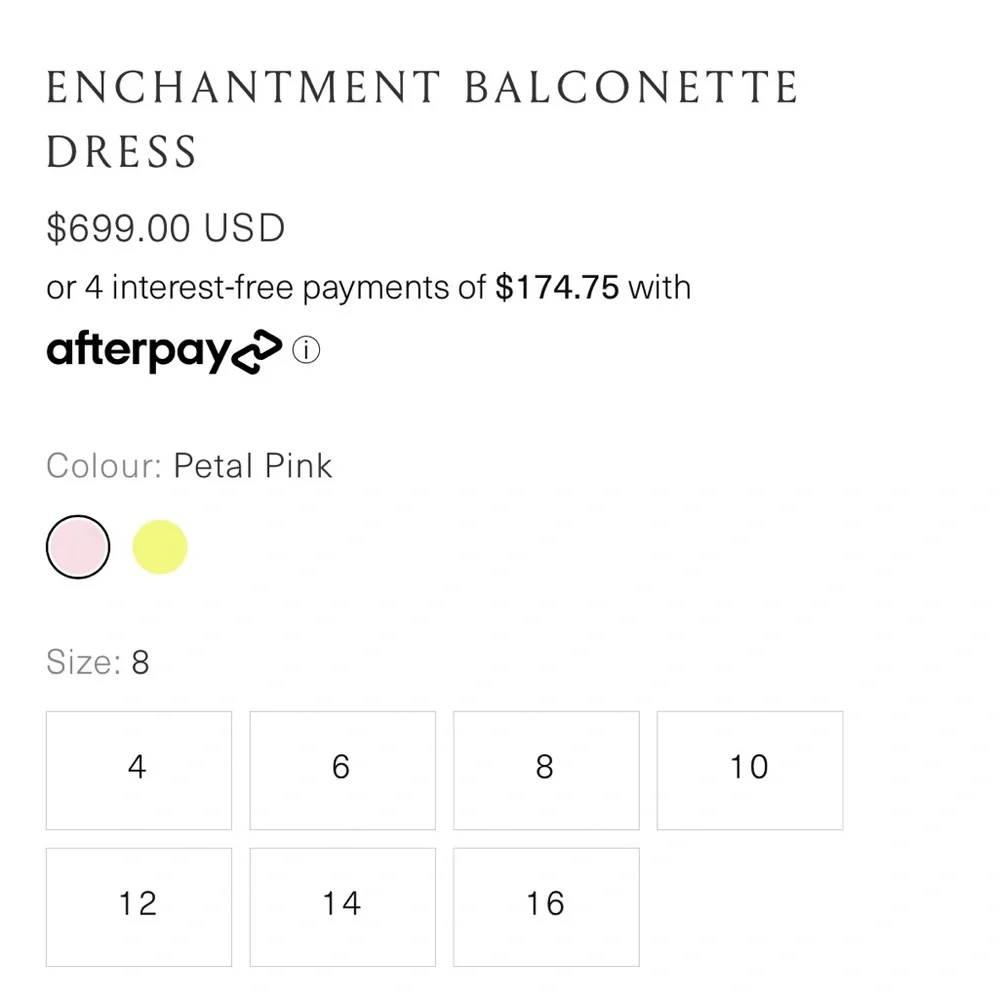Choose size 8 box
Viewport: 1000px width, 1000px height.
tap(546, 770)
